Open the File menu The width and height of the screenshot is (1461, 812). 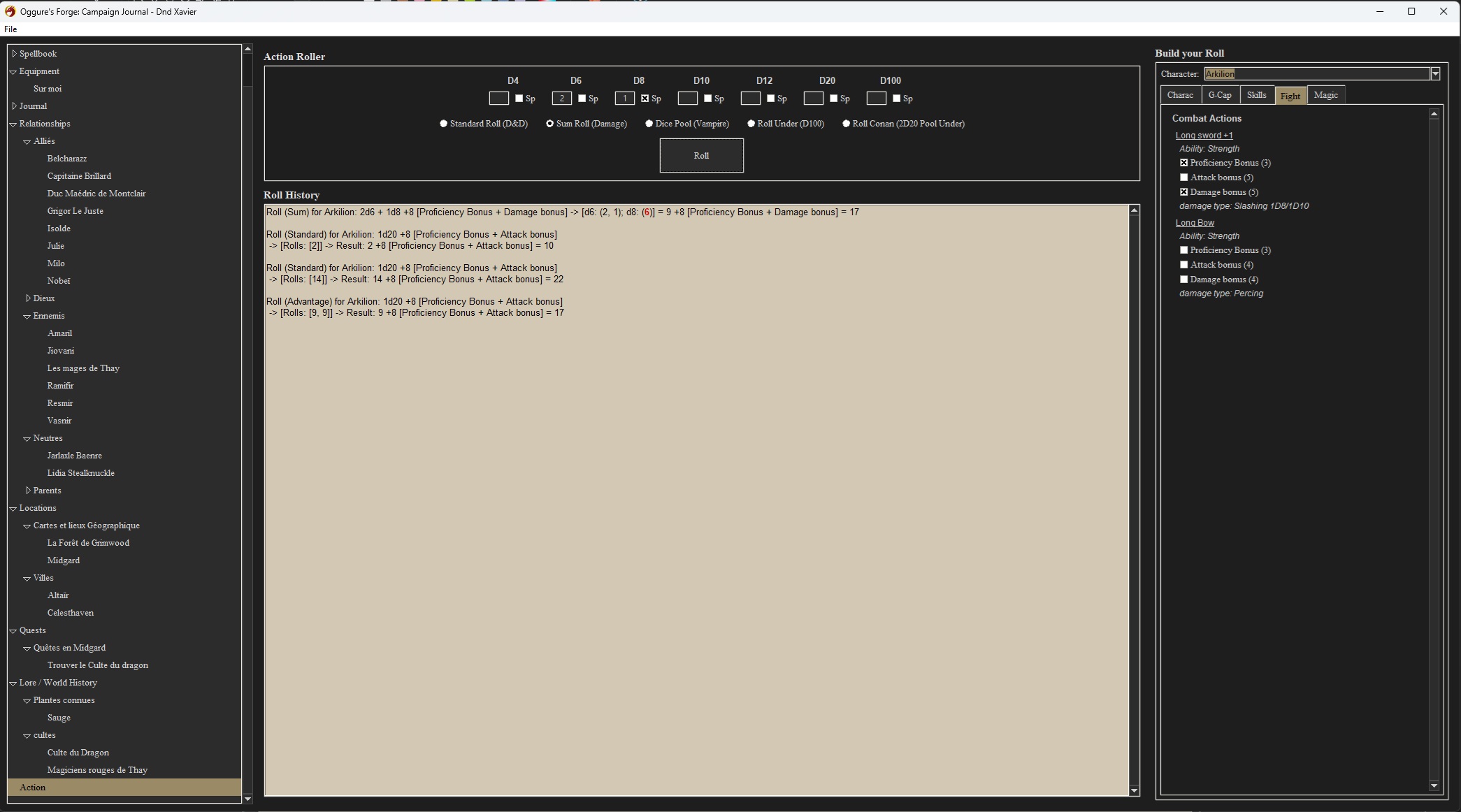click(x=10, y=29)
